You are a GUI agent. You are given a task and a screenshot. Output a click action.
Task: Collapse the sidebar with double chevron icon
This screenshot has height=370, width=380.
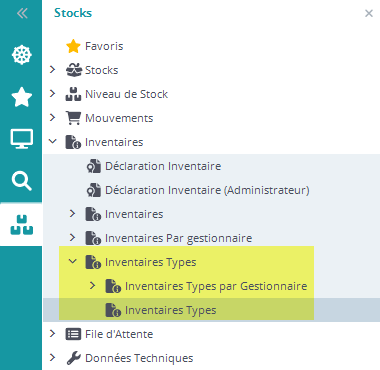coord(22,13)
